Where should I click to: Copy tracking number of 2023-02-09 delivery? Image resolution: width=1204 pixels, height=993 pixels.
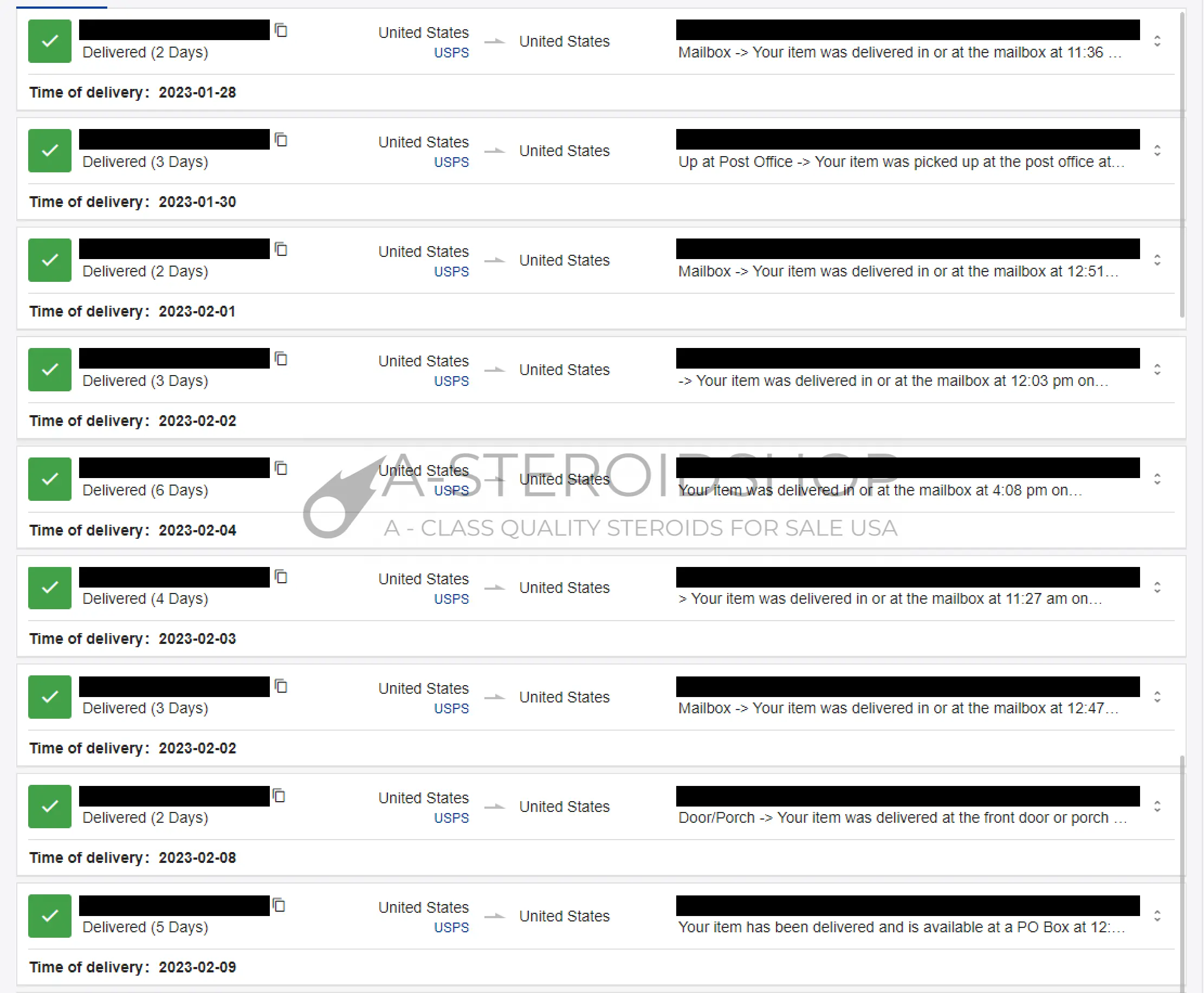coord(279,906)
